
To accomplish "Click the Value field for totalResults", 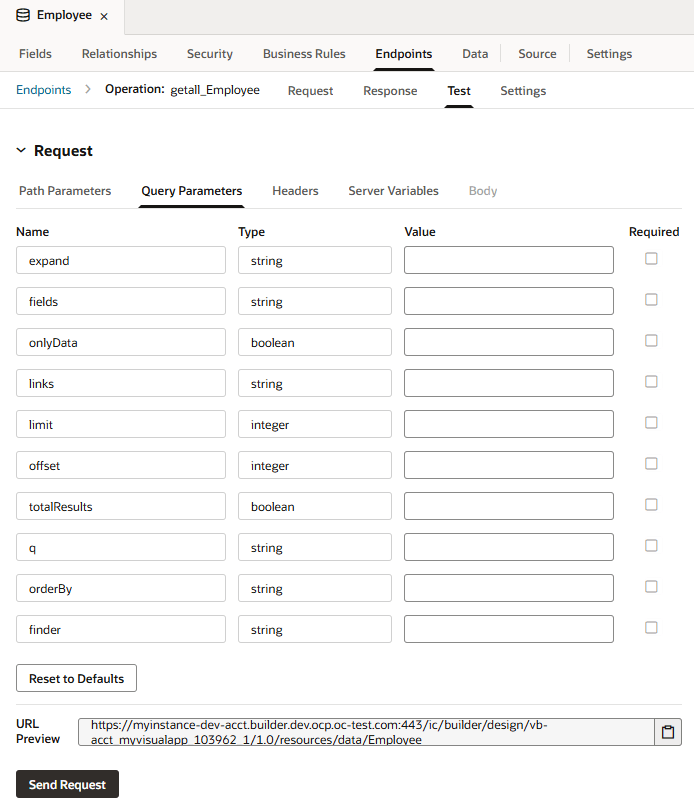I will (x=508, y=504).
